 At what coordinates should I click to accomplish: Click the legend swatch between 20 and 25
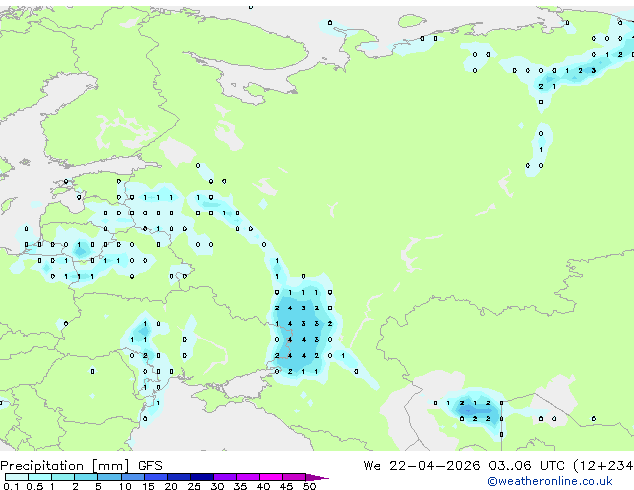tap(179, 477)
